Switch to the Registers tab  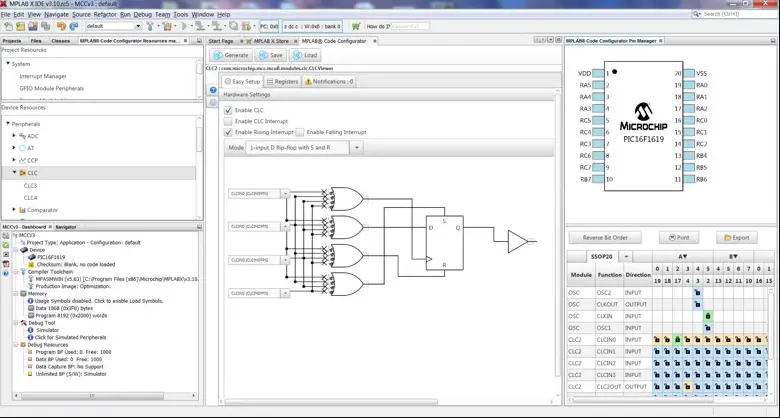282,82
